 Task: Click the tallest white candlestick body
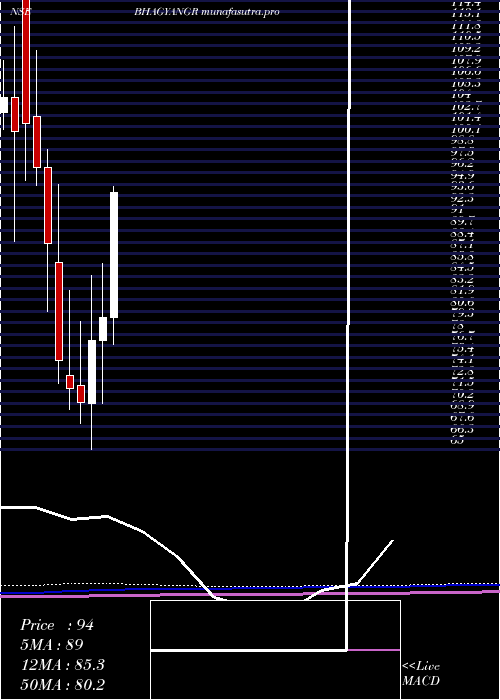click(x=114, y=255)
